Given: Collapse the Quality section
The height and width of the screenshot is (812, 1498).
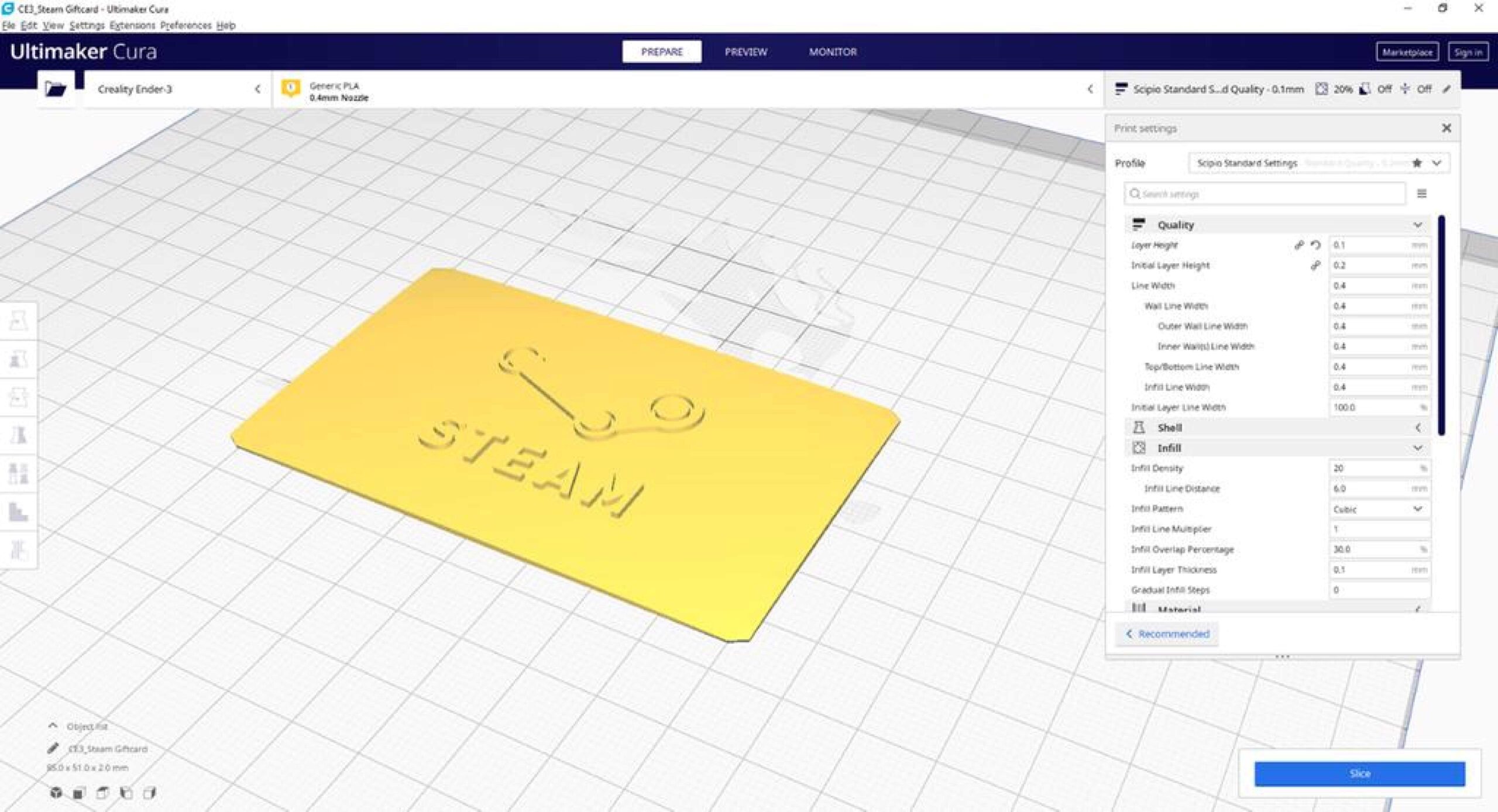Looking at the screenshot, I should coord(1278,225).
